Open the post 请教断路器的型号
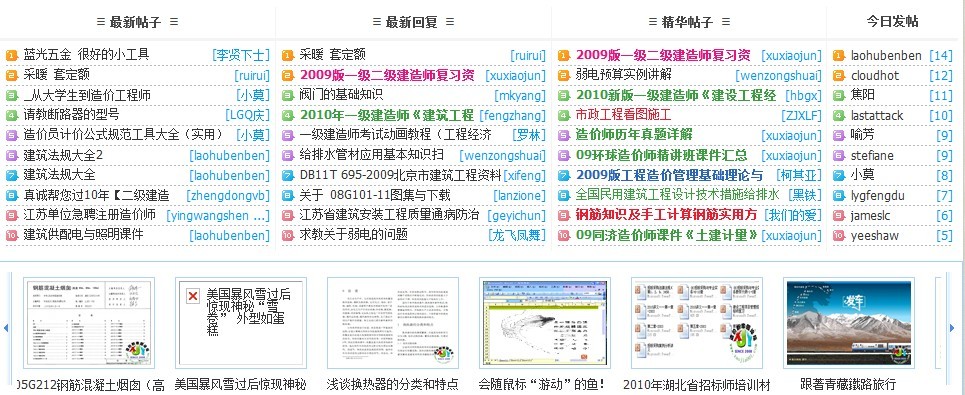The image size is (965, 395). 71,114
